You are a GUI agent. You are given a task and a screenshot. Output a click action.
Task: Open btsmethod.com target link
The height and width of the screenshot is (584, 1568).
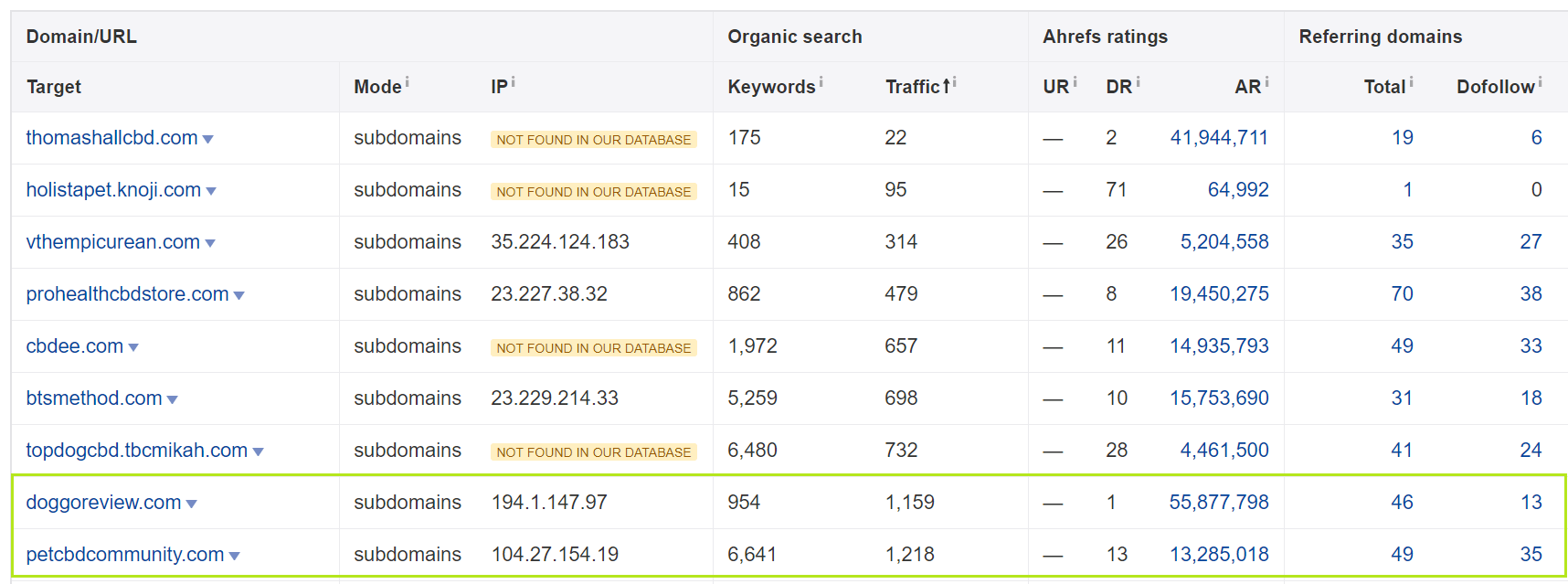pos(94,398)
